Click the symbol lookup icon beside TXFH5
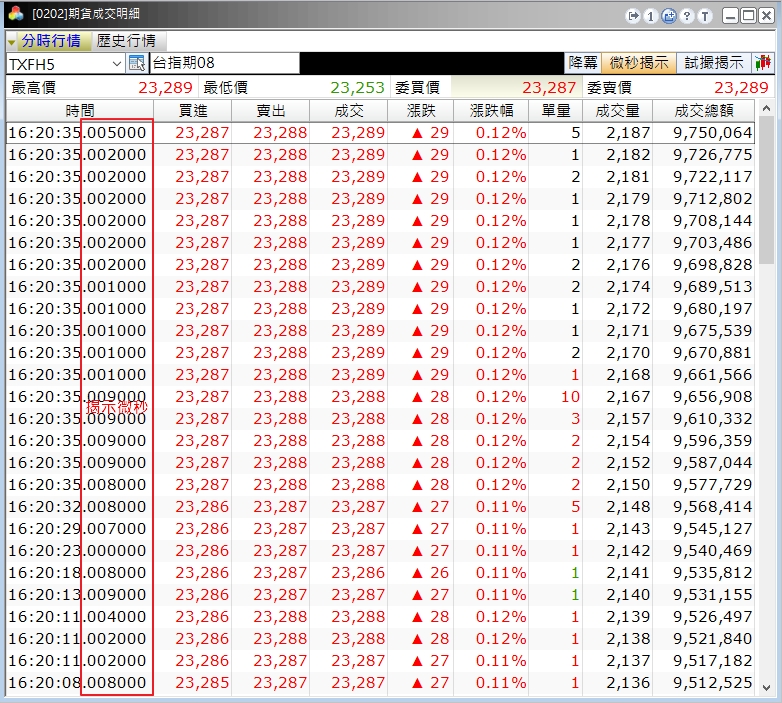This screenshot has height=703, width=782. click(137, 63)
